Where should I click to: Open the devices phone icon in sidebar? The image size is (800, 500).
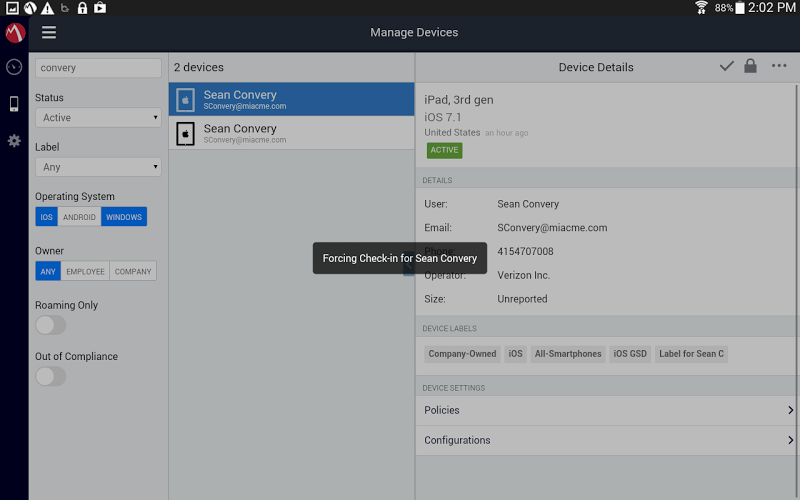[x=14, y=104]
